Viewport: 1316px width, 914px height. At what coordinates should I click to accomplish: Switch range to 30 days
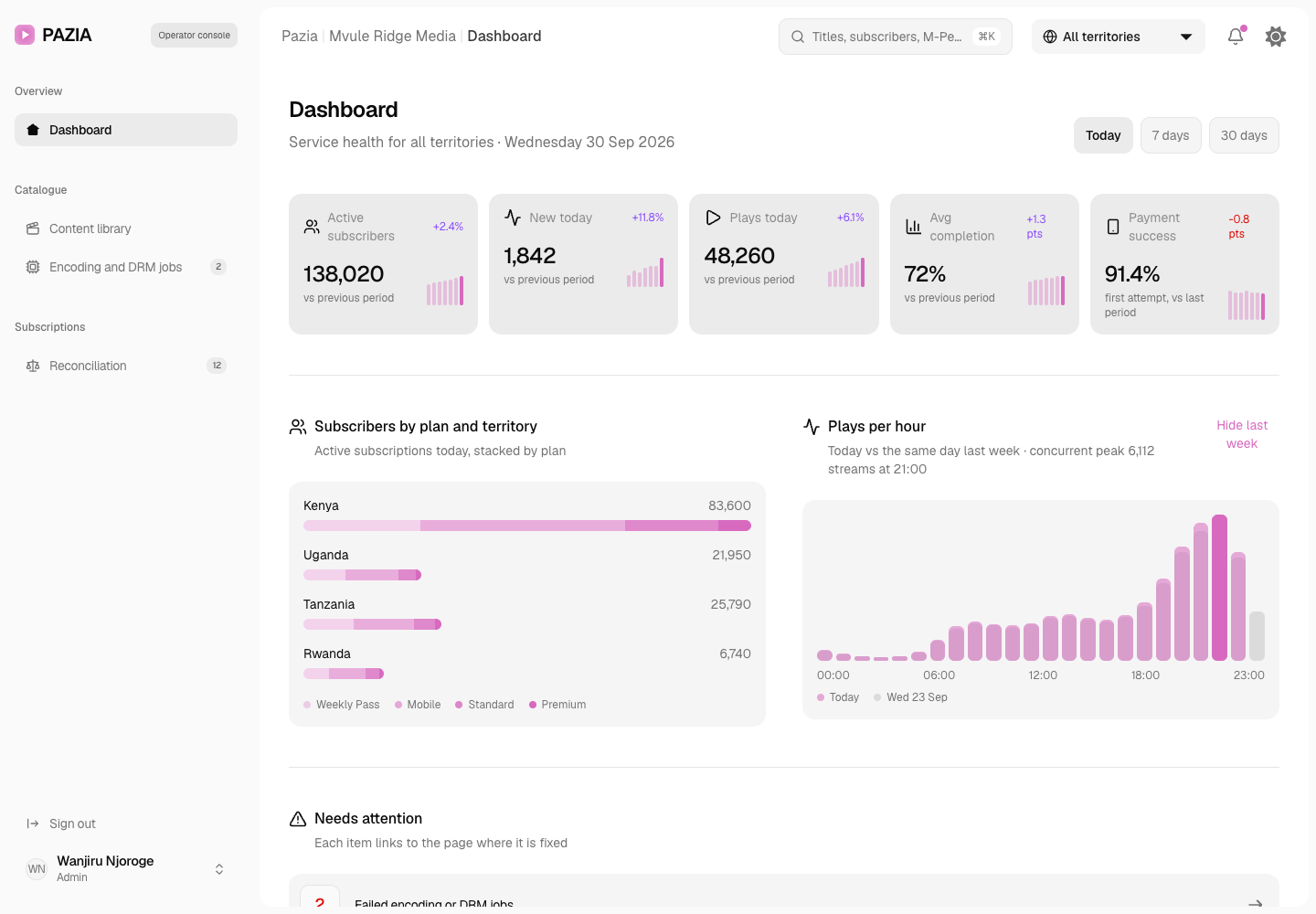(1244, 135)
